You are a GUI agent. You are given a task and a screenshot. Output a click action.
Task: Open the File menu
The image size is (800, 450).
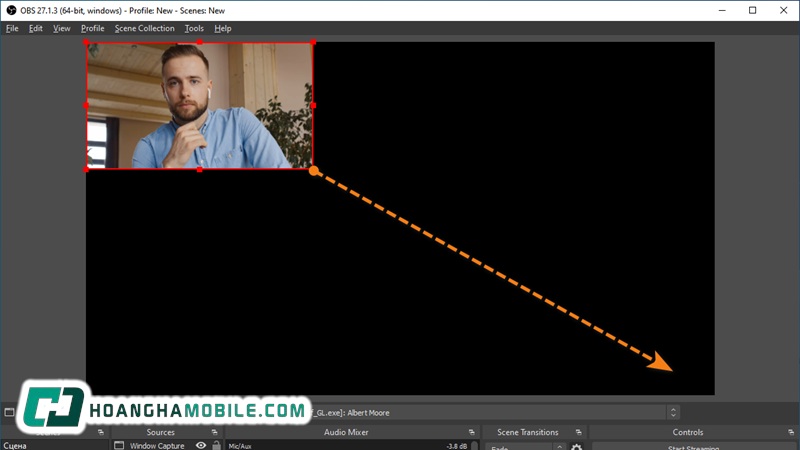tap(12, 29)
